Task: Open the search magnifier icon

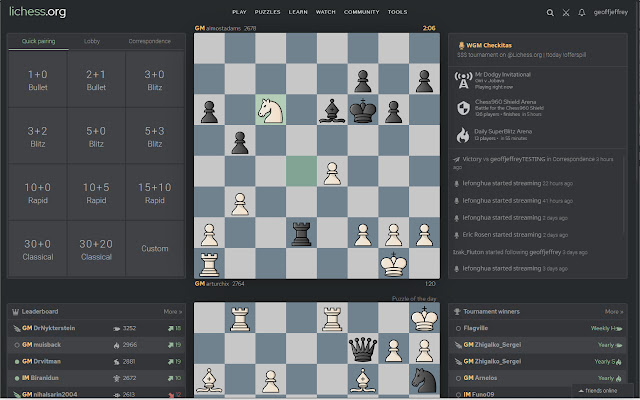Action: coord(550,13)
